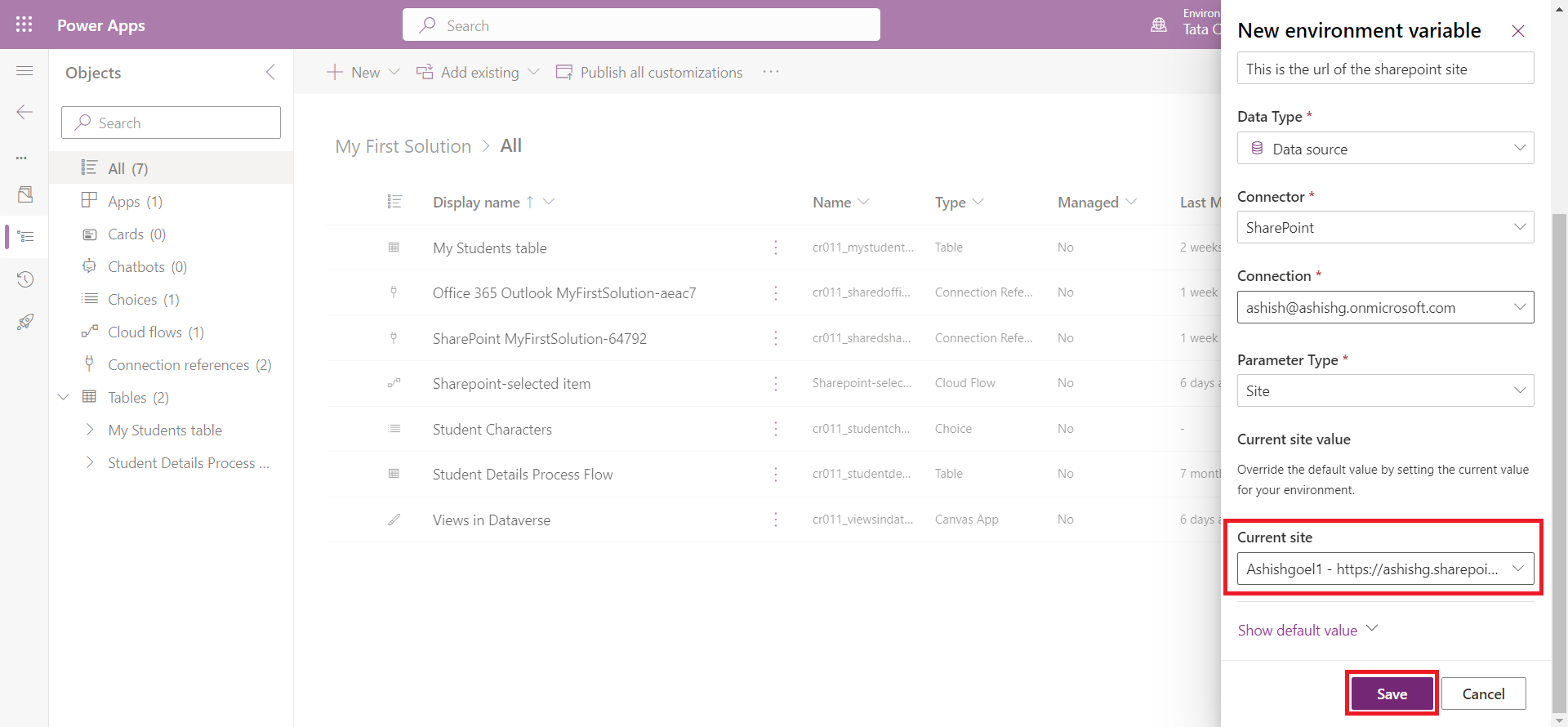The image size is (1568, 727).
Task: Select Cloud flows in Objects list
Action: (x=145, y=332)
